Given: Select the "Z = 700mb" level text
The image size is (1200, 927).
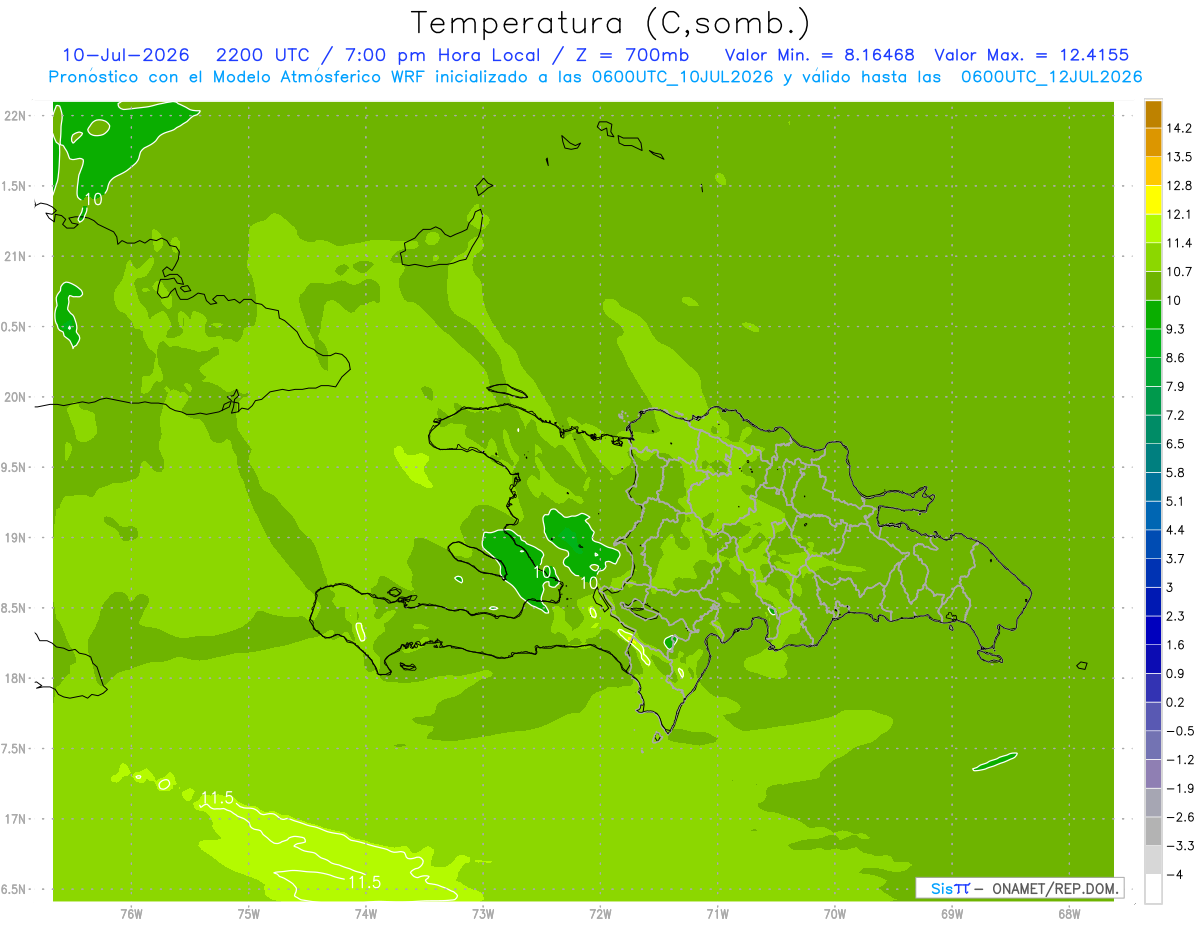Looking at the screenshot, I should click(628, 56).
